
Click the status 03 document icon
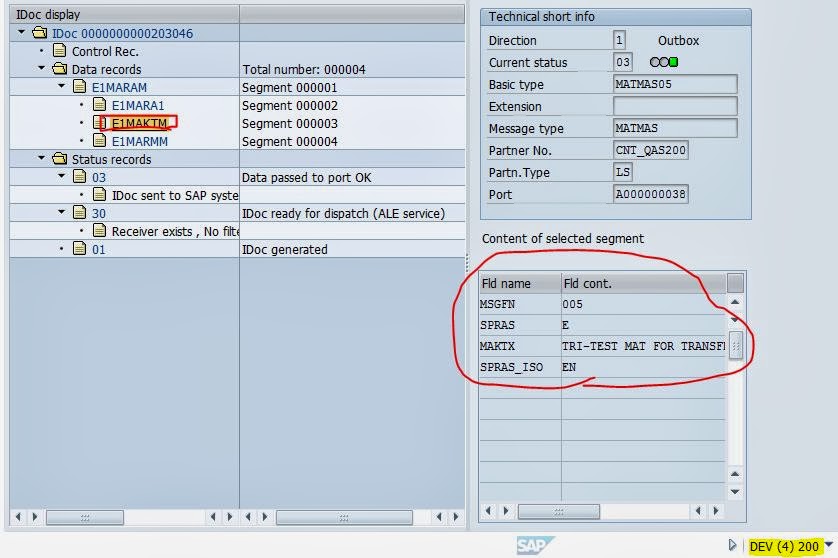coord(80,176)
